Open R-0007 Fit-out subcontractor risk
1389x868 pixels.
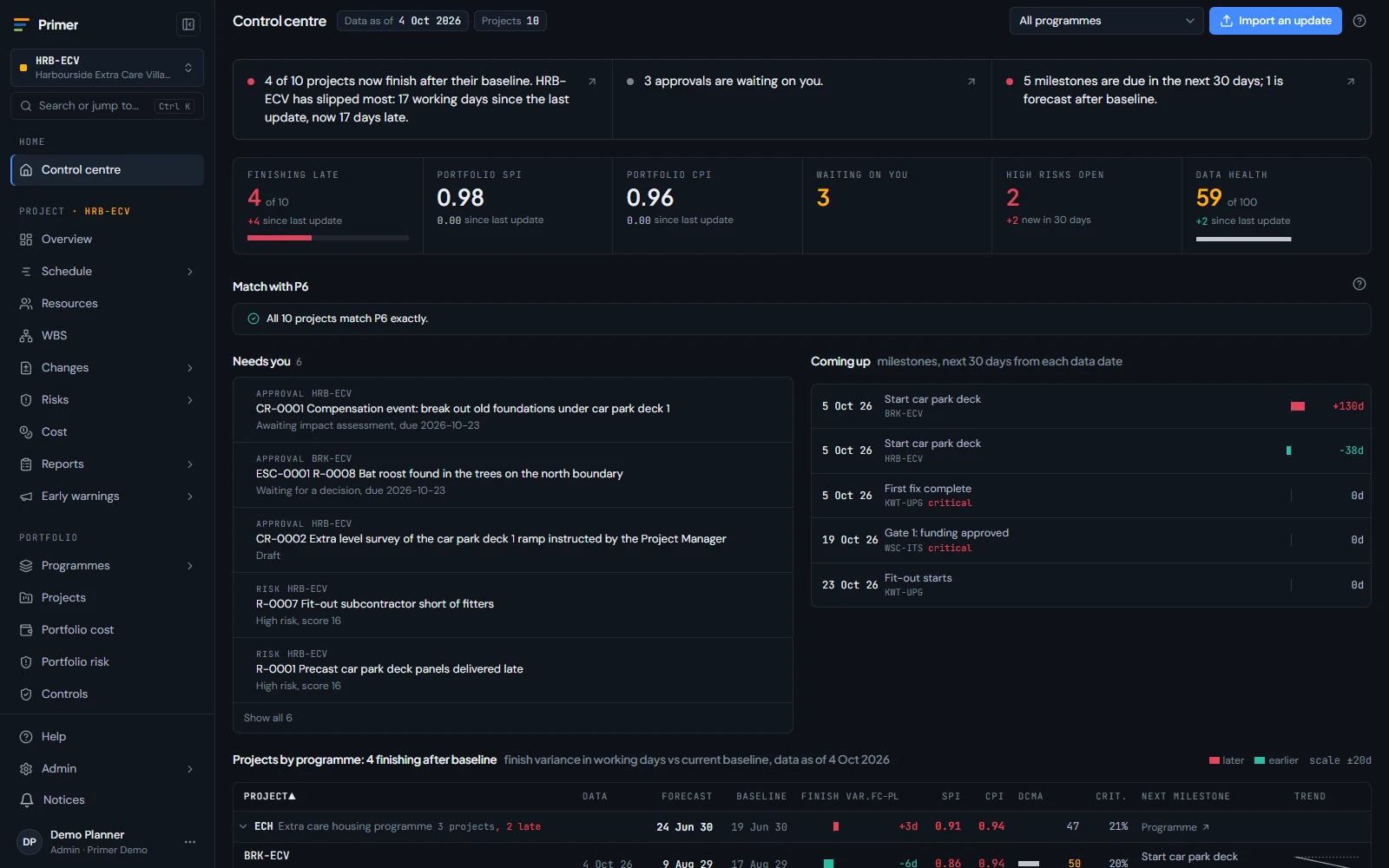[x=513, y=605]
